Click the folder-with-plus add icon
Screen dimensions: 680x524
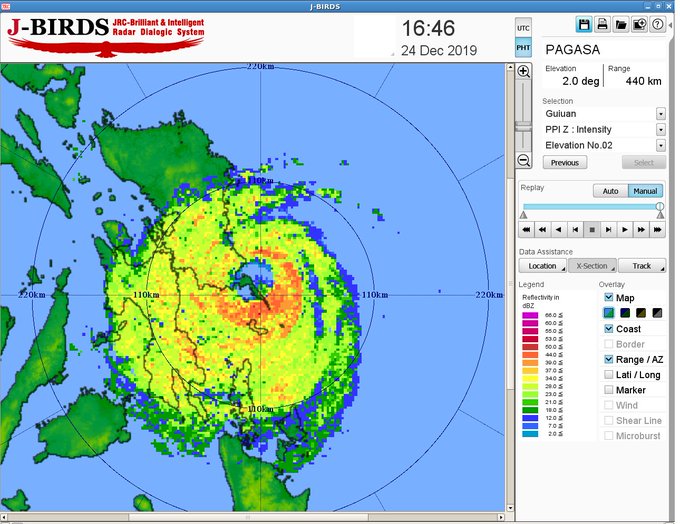(640, 25)
